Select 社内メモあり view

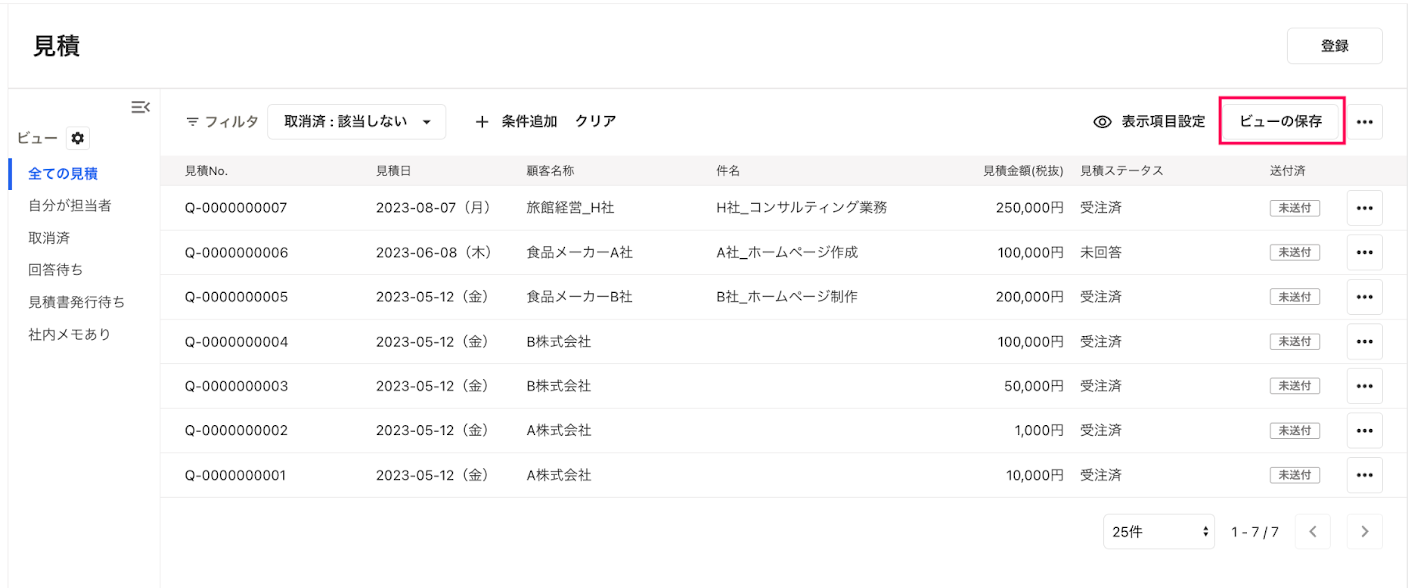tap(70, 334)
